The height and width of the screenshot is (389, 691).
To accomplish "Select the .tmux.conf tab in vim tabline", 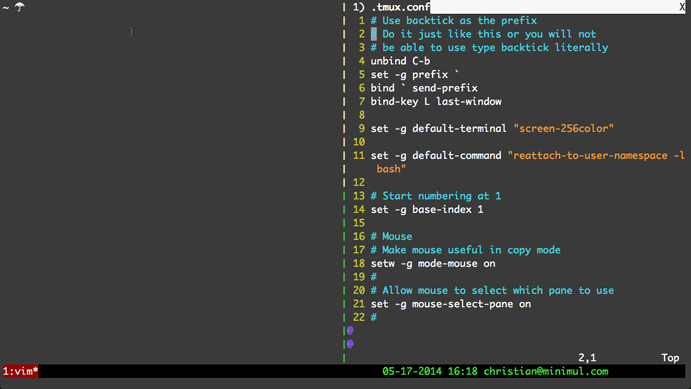I will point(391,7).
